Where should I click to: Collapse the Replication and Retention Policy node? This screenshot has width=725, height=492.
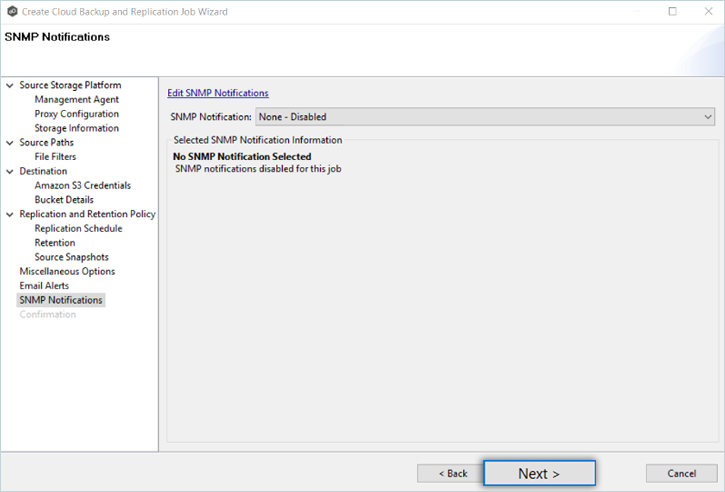tap(10, 215)
